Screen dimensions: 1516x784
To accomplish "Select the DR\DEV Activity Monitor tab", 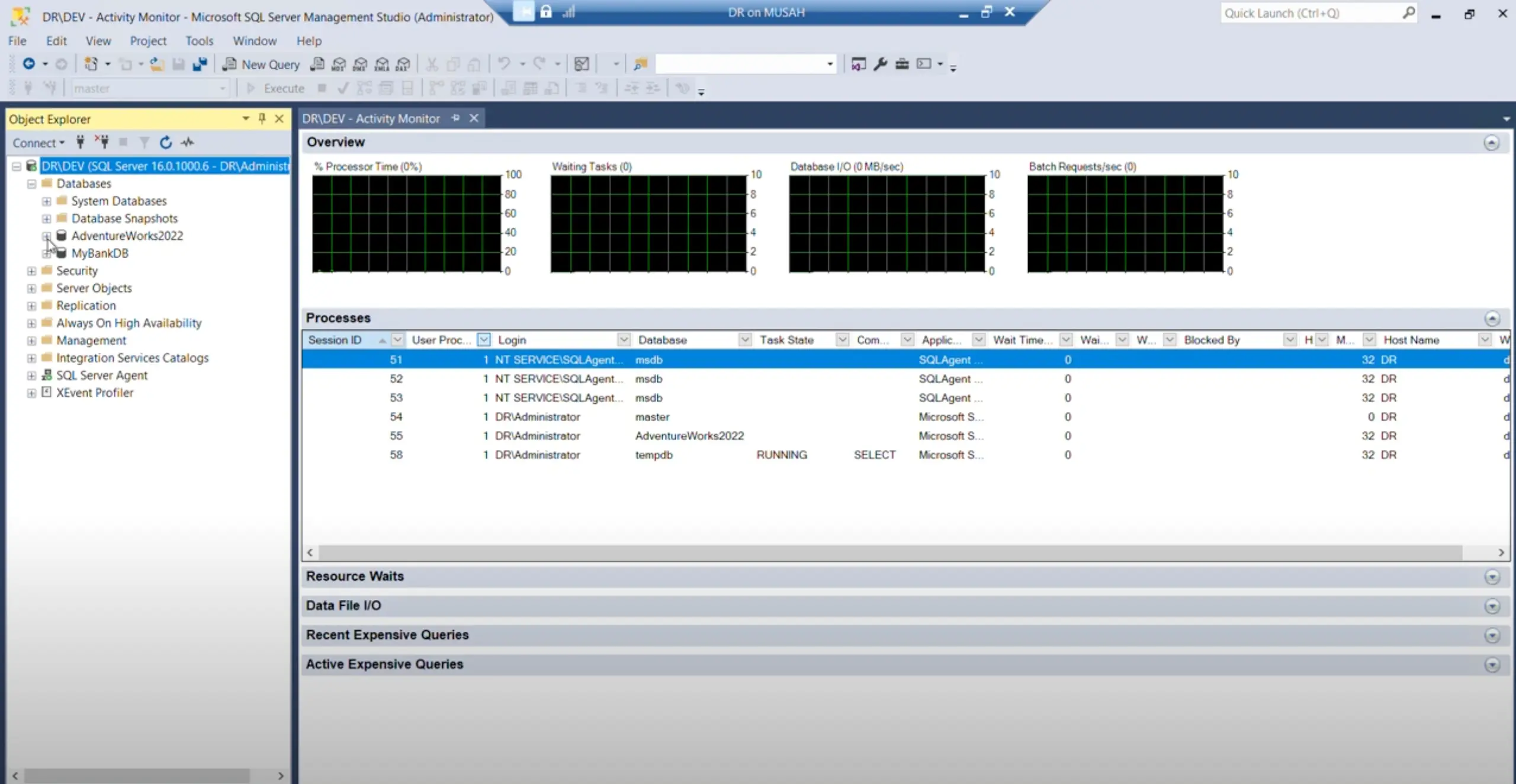I will tap(370, 118).
